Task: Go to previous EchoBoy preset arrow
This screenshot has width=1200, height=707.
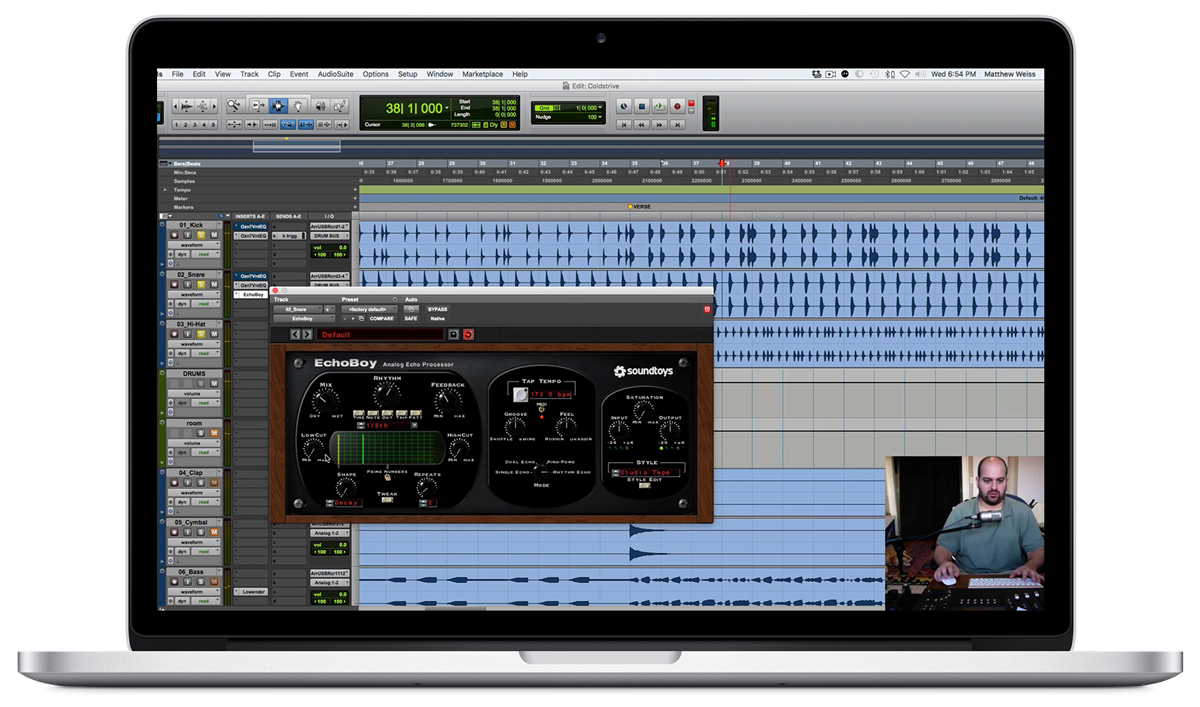Action: pyautogui.click(x=295, y=334)
